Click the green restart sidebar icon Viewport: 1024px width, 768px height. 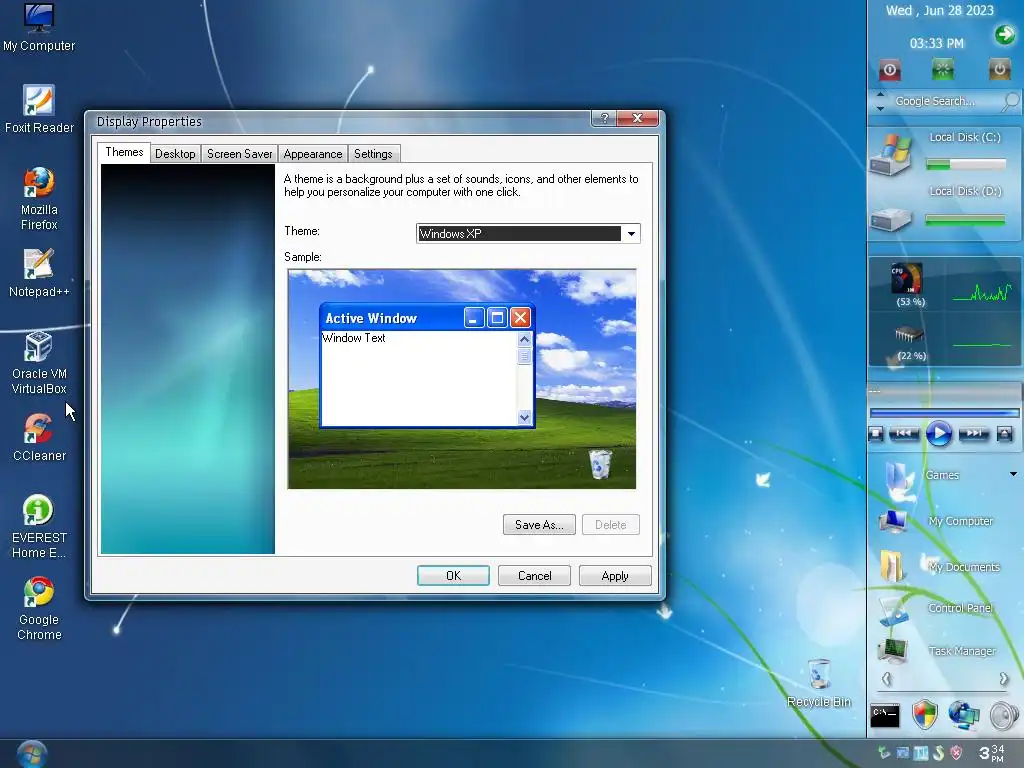tap(942, 69)
